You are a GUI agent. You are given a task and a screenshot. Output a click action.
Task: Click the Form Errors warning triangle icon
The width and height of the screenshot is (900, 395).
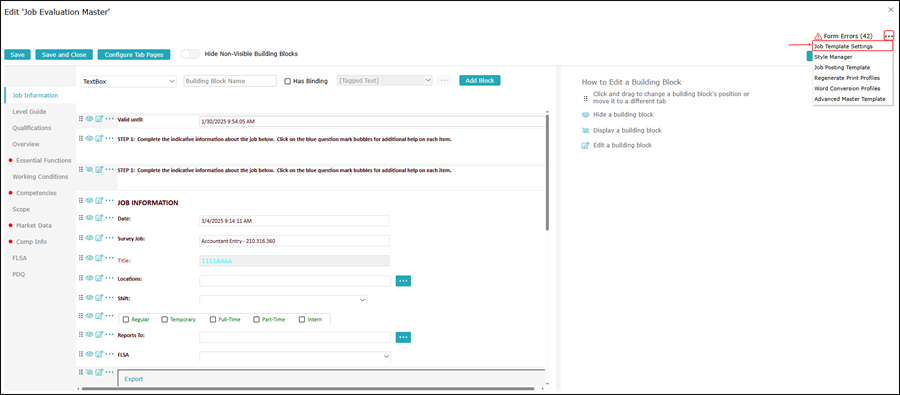pos(818,36)
